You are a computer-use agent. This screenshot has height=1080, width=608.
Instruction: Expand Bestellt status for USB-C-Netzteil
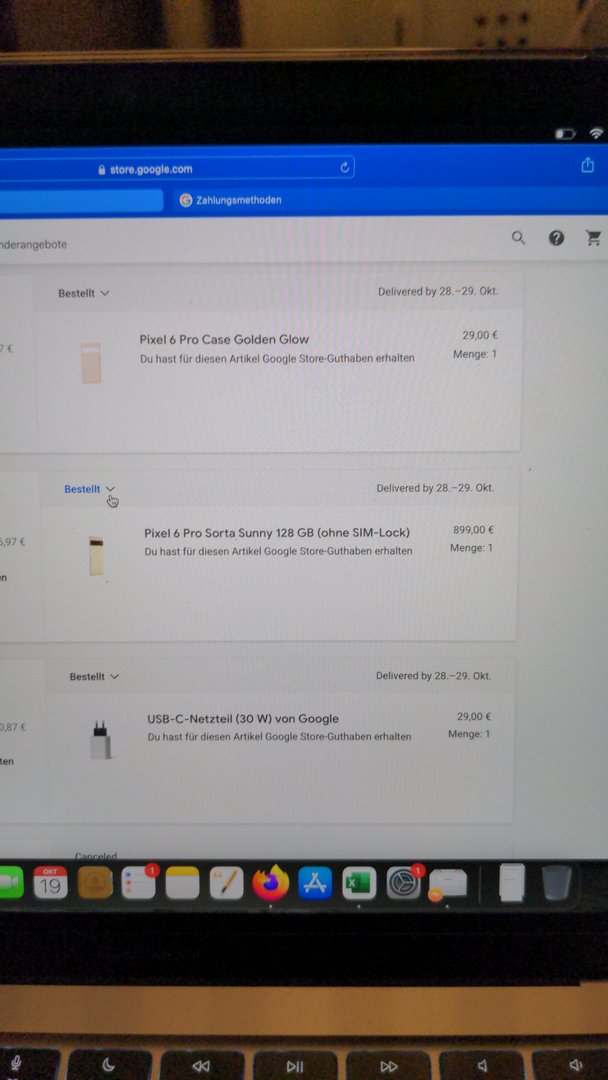tap(94, 677)
